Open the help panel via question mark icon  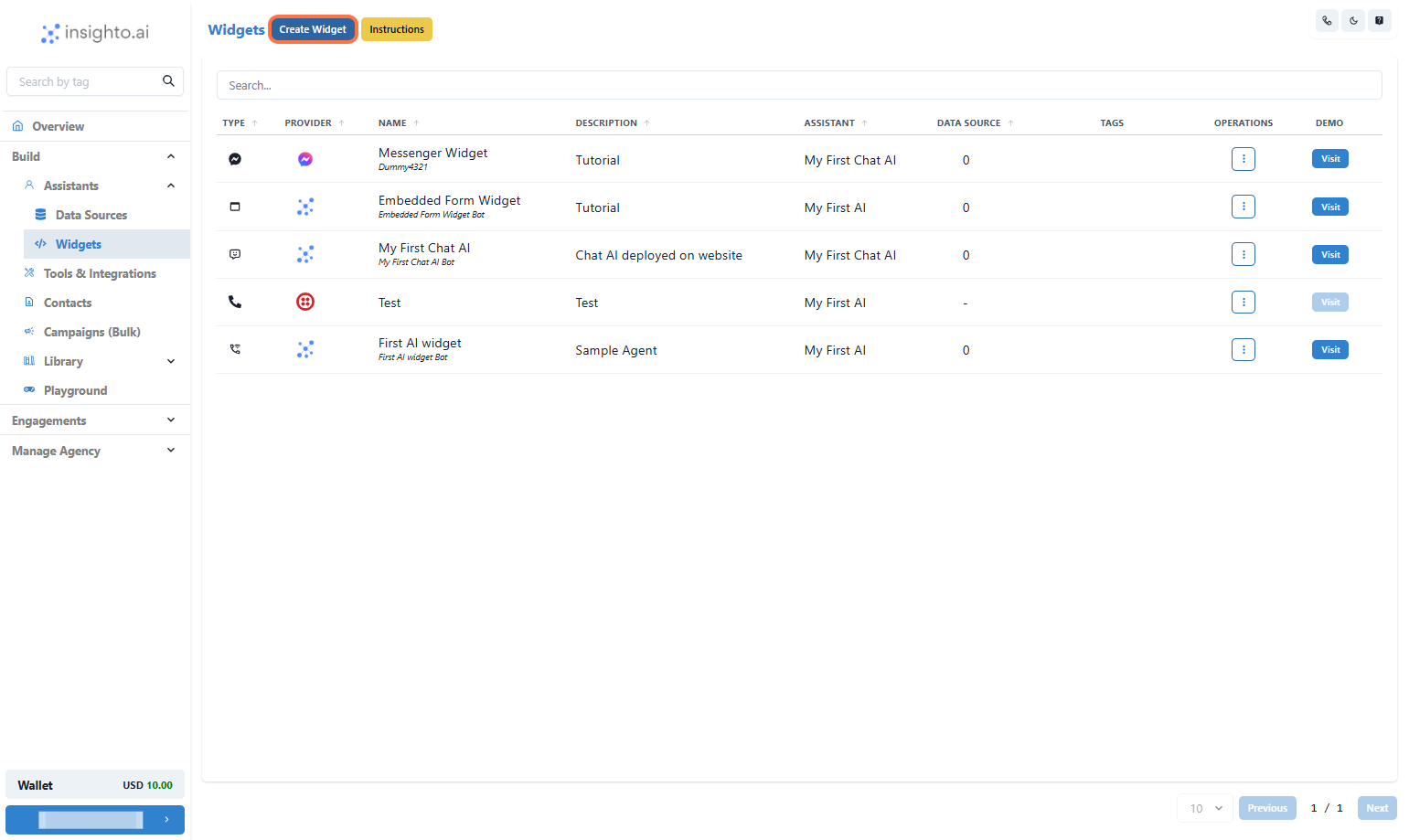pyautogui.click(x=1380, y=20)
